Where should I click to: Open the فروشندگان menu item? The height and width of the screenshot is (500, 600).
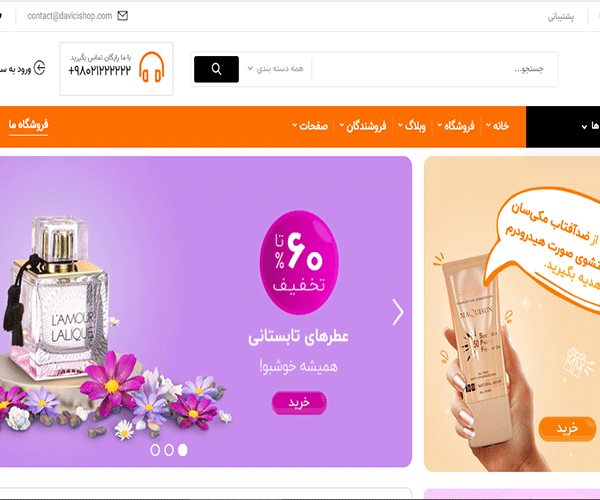(x=363, y=126)
